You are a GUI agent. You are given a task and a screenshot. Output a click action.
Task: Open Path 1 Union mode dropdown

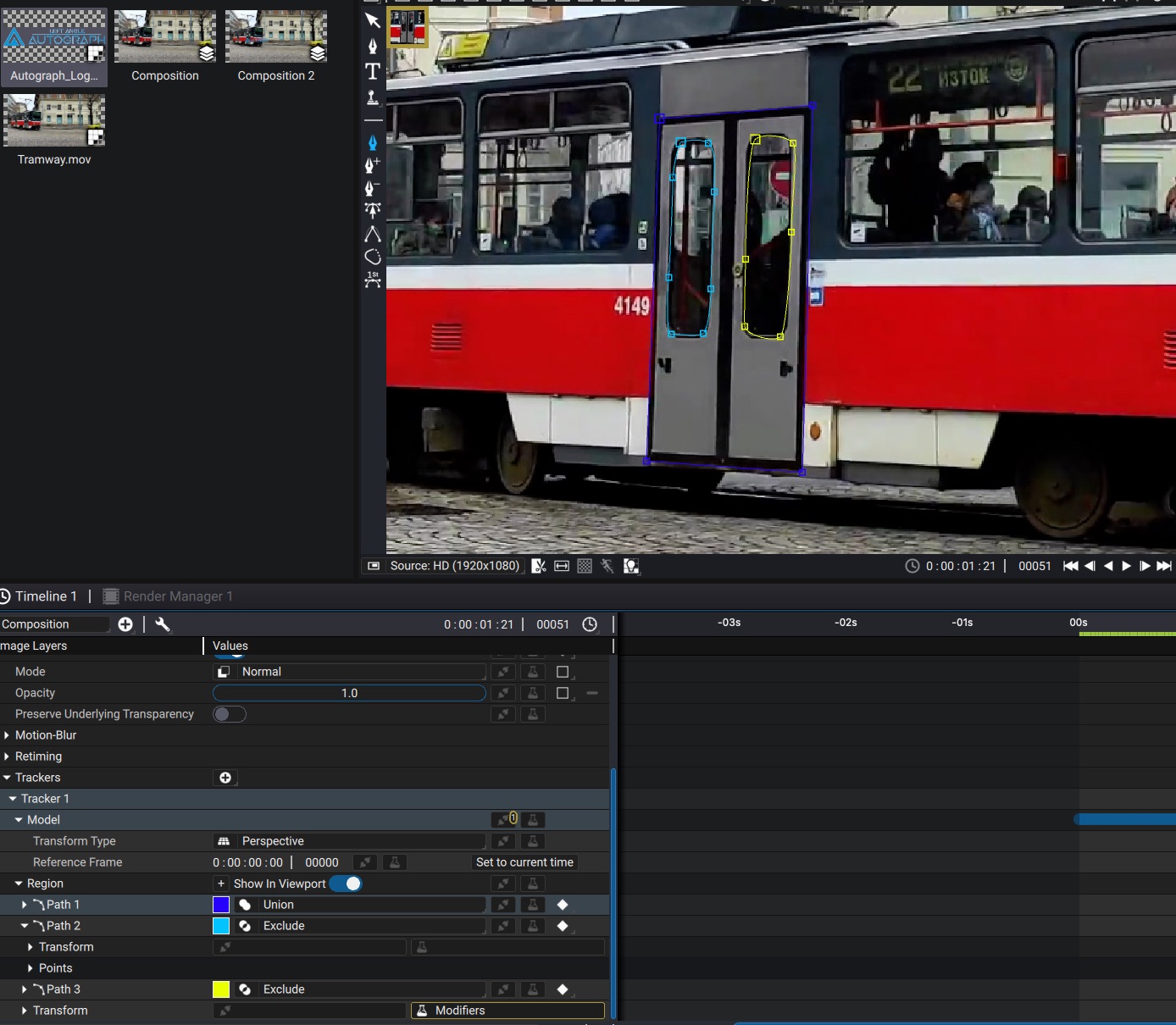point(360,905)
